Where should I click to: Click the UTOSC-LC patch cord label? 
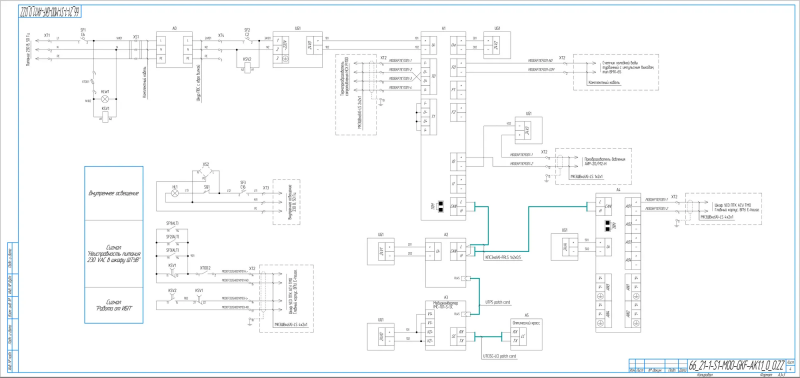(x=499, y=356)
